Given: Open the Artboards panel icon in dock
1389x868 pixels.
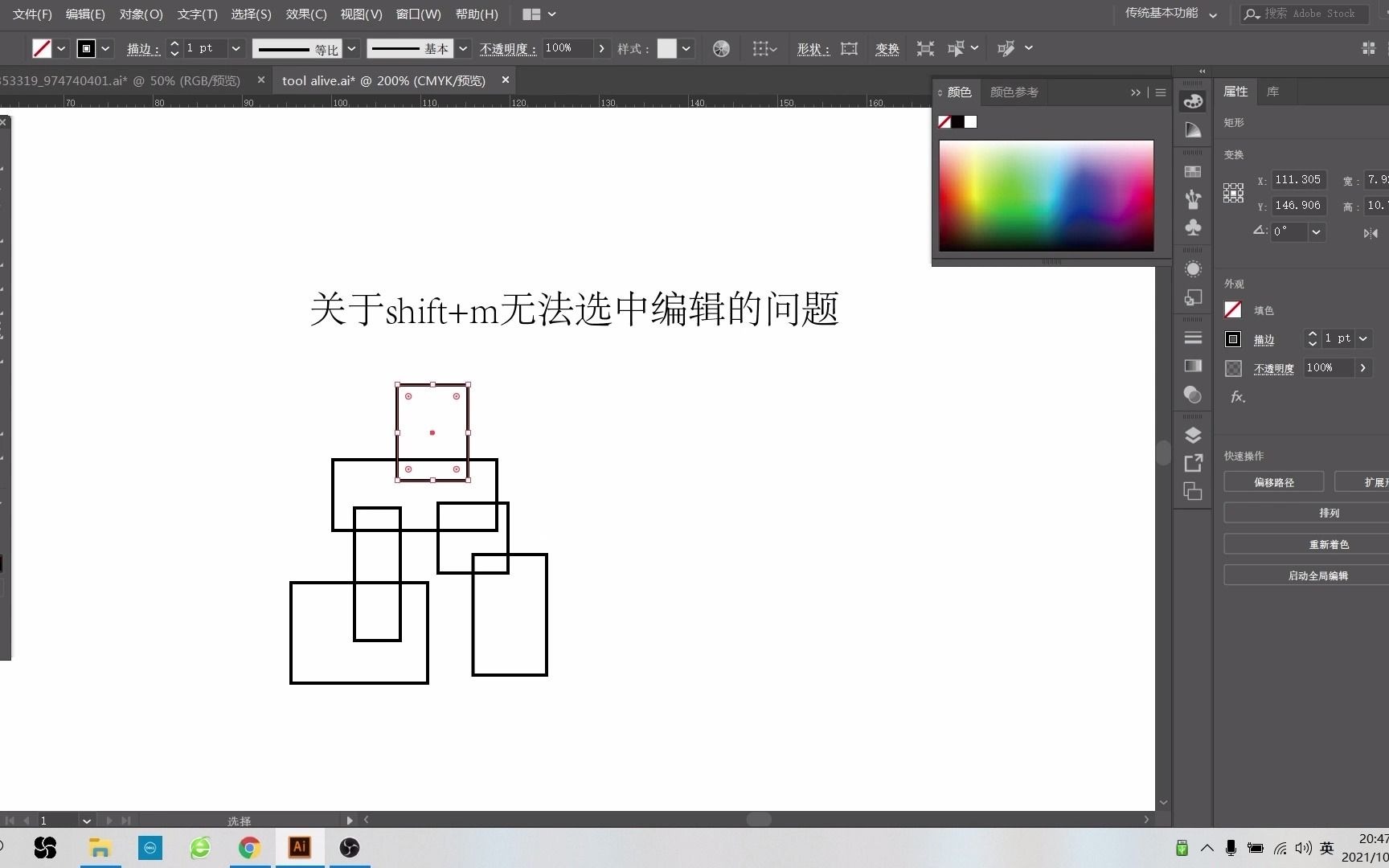Looking at the screenshot, I should click(x=1193, y=491).
